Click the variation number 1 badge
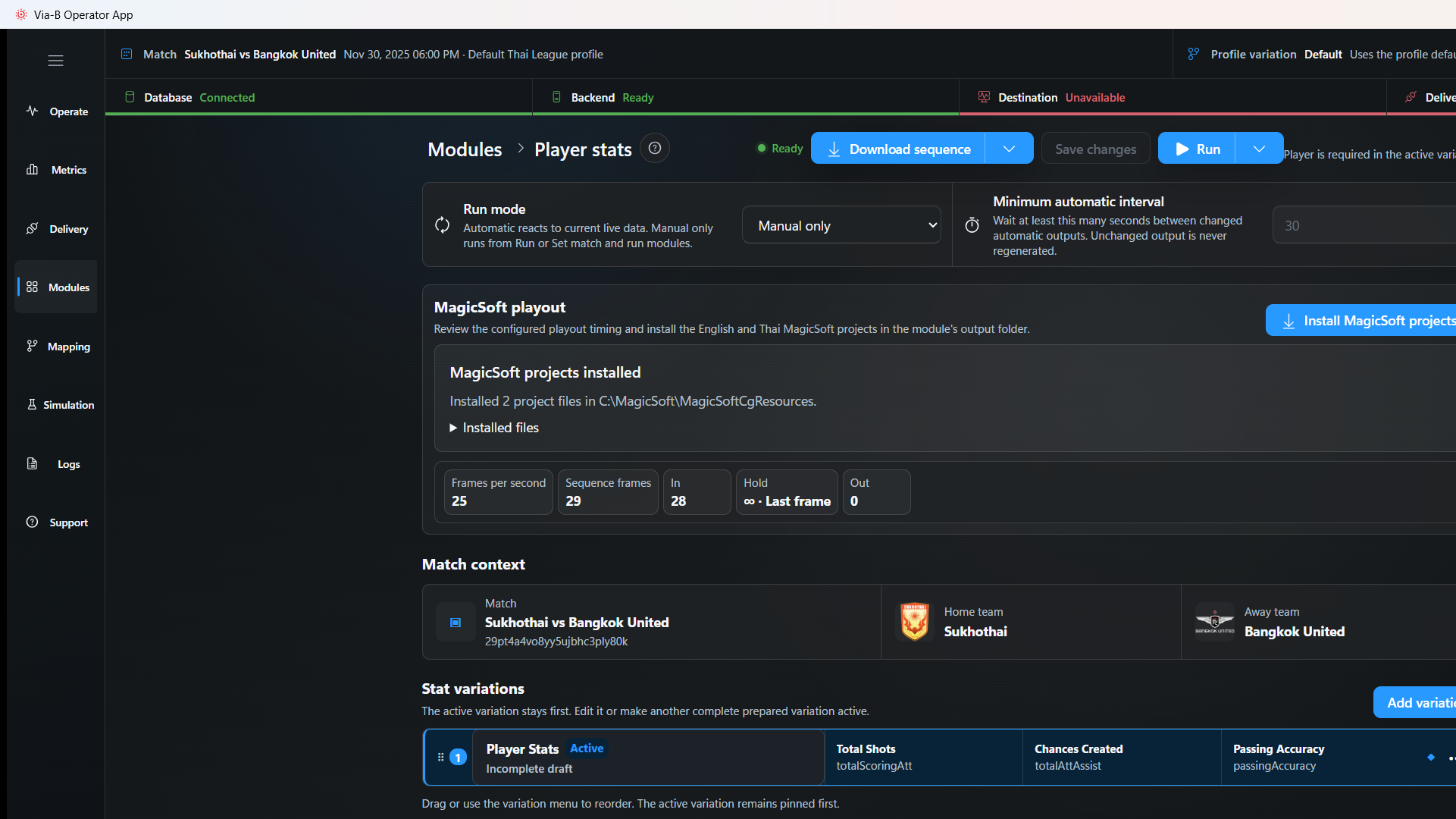1456x819 pixels. pyautogui.click(x=459, y=758)
